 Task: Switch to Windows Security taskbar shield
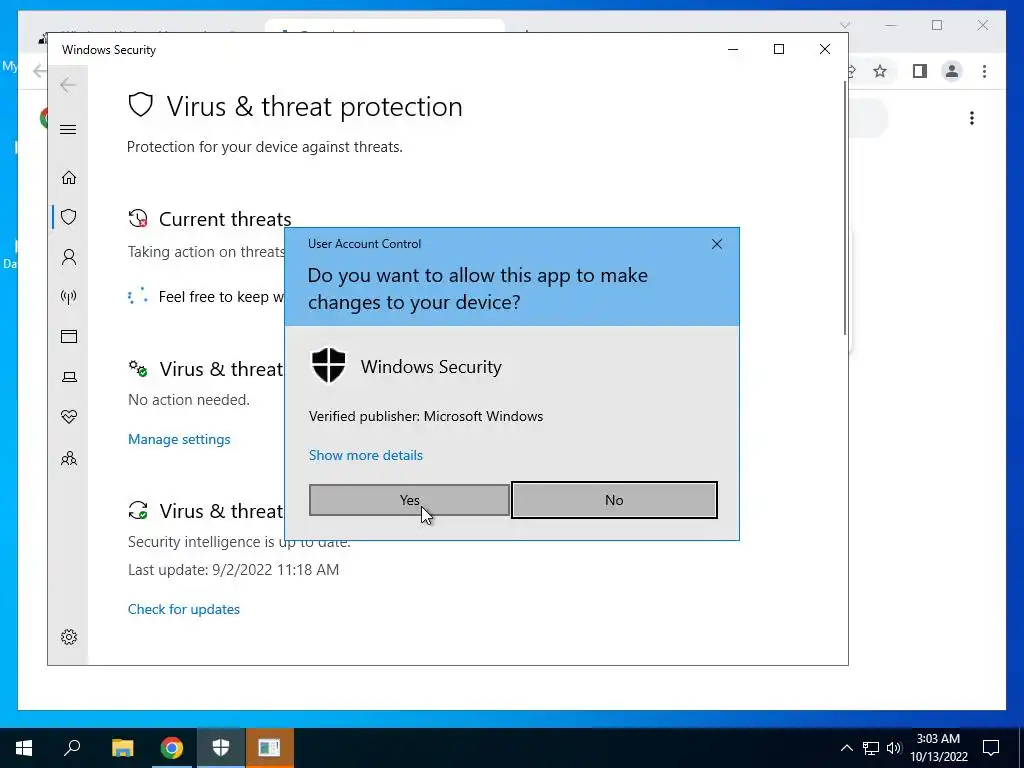coord(221,748)
